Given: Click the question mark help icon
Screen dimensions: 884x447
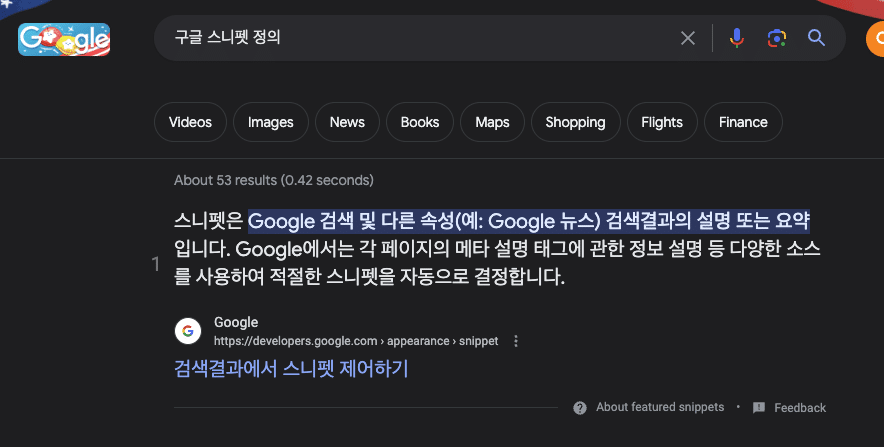Looking at the screenshot, I should coord(580,408).
